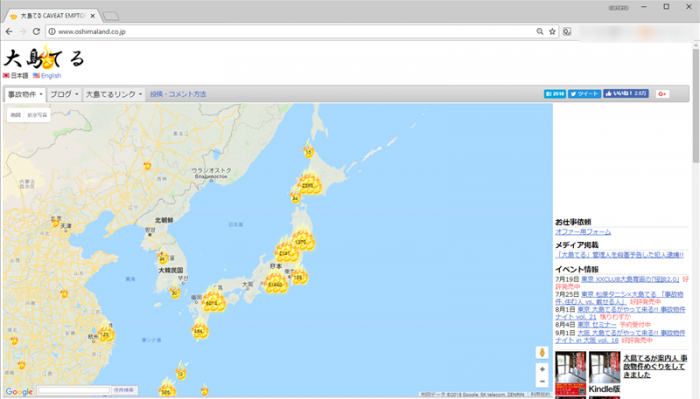Go back to the previous page

point(9,32)
